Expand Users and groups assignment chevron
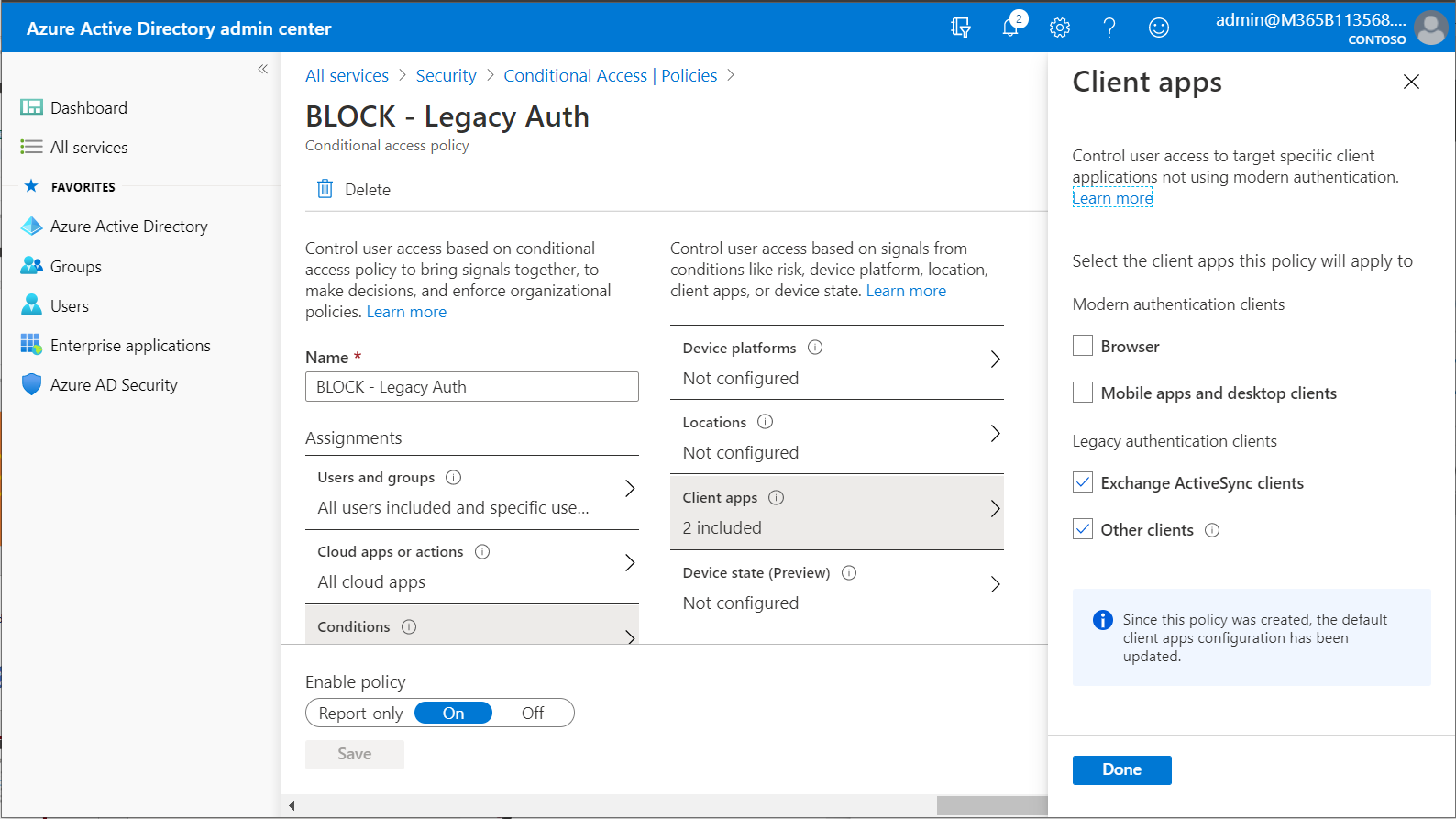1456x819 pixels. click(x=630, y=488)
